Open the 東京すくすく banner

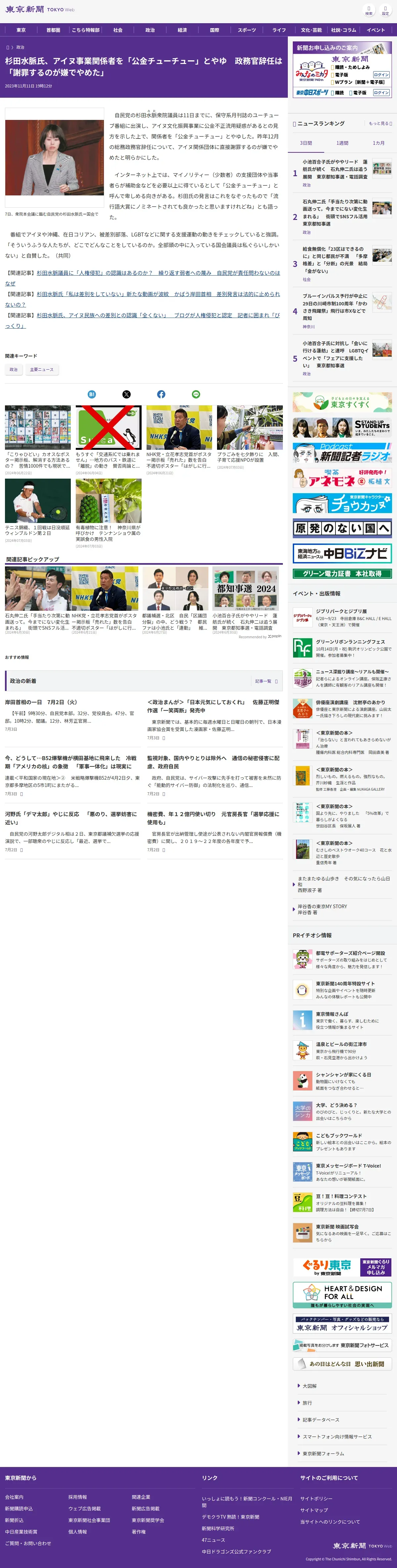click(x=342, y=402)
